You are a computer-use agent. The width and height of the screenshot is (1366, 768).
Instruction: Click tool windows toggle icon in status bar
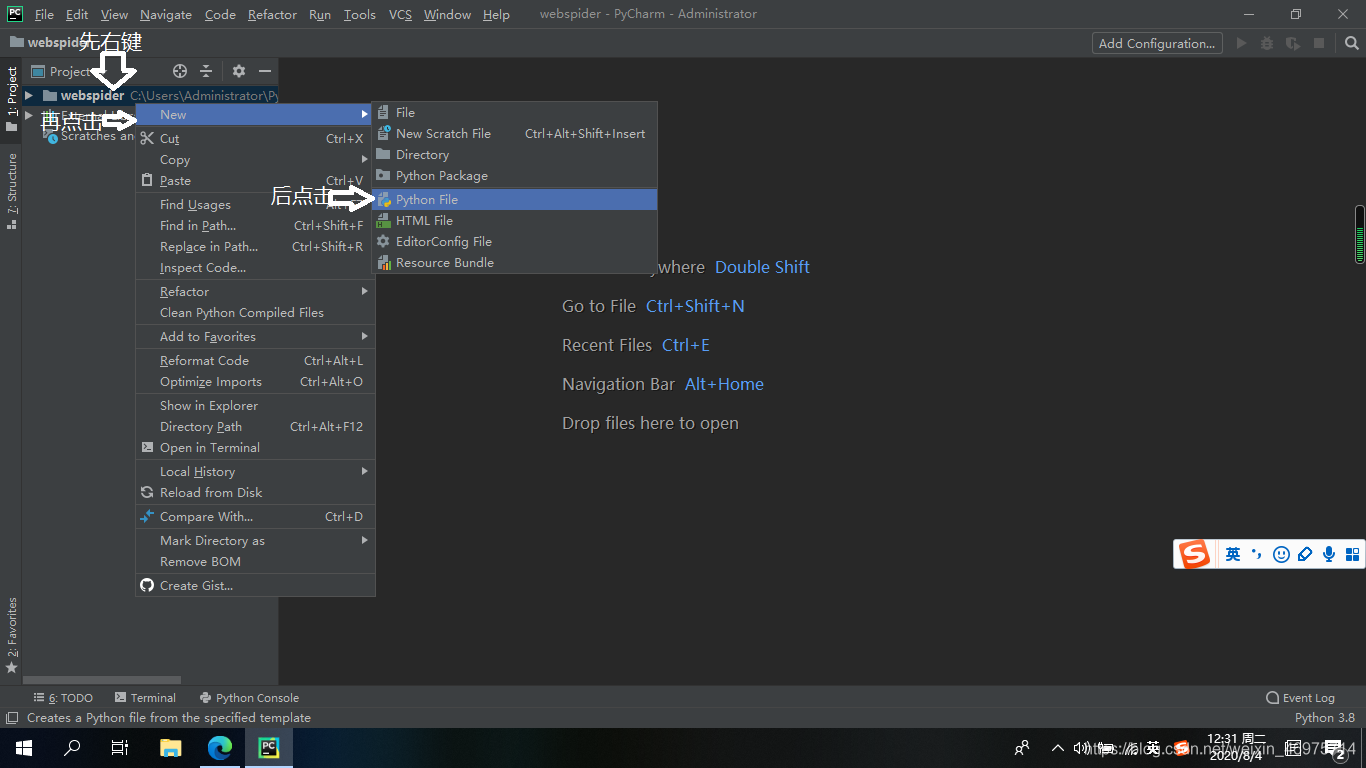coord(12,717)
